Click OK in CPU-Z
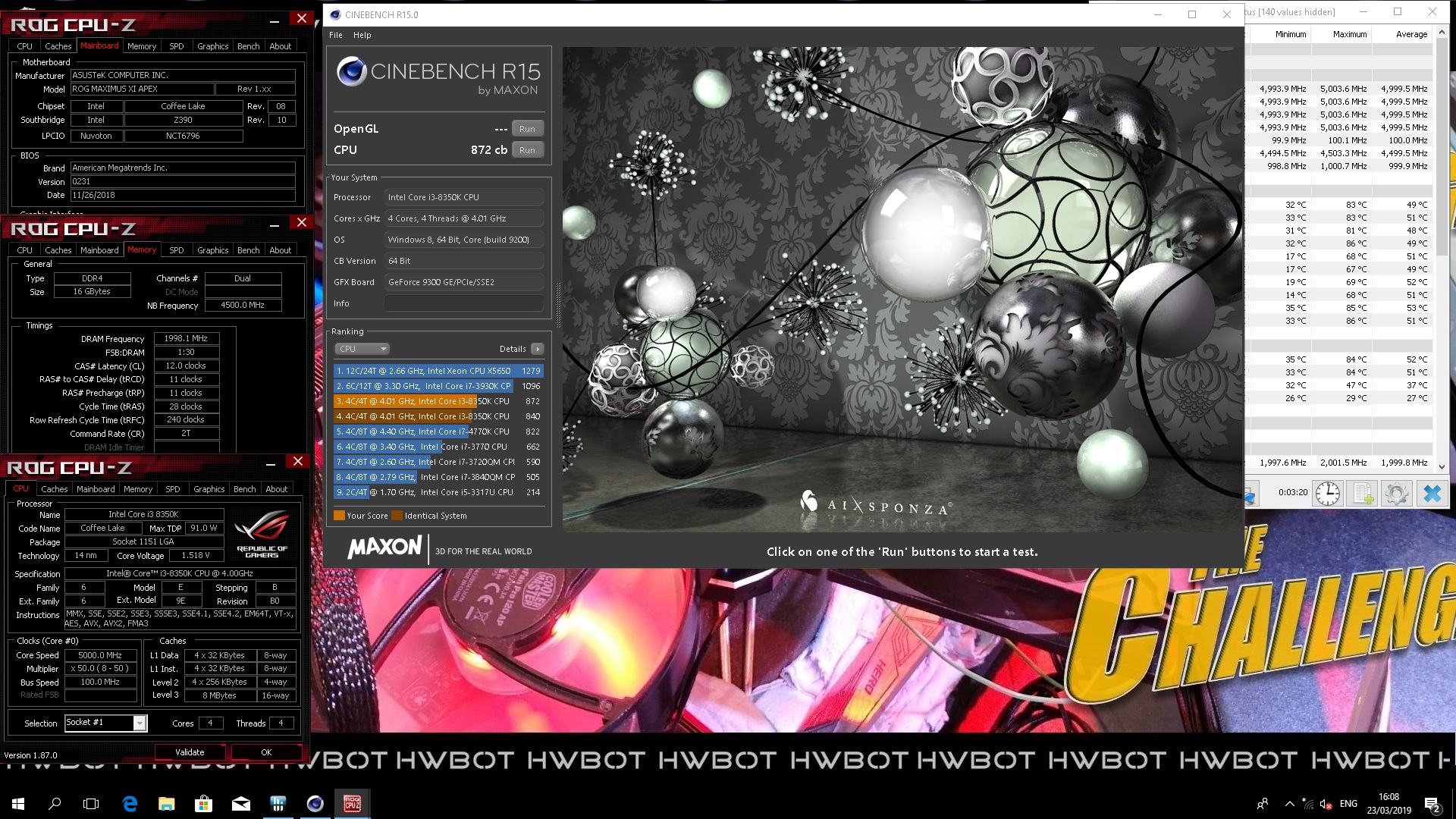The height and width of the screenshot is (819, 1456). (x=266, y=752)
